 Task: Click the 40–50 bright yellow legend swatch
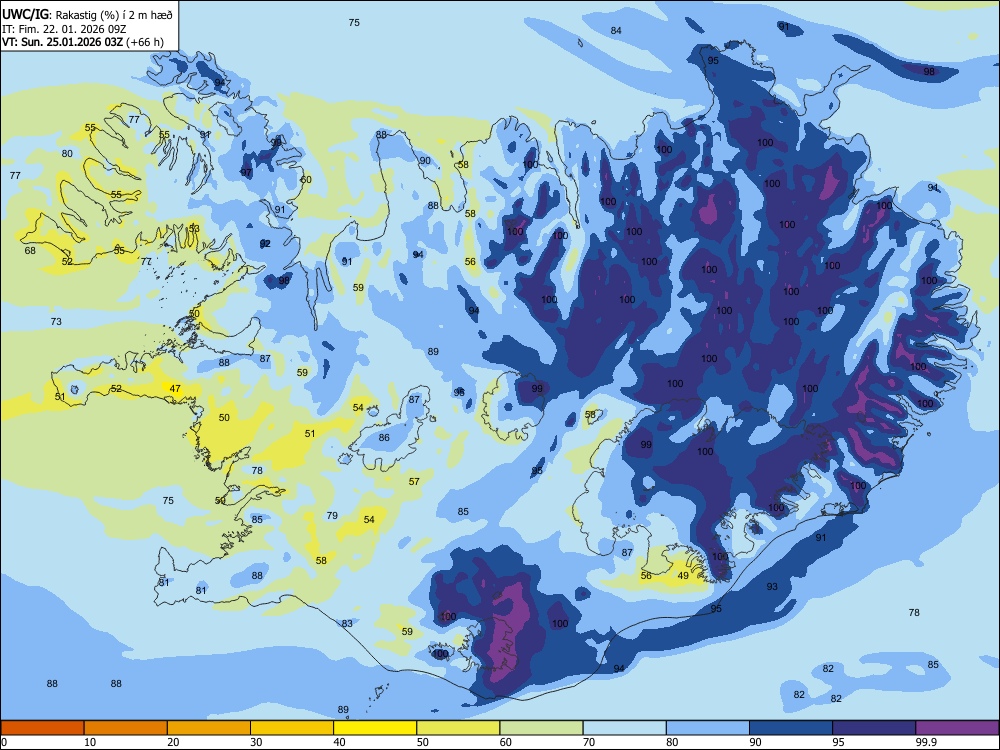(375, 728)
